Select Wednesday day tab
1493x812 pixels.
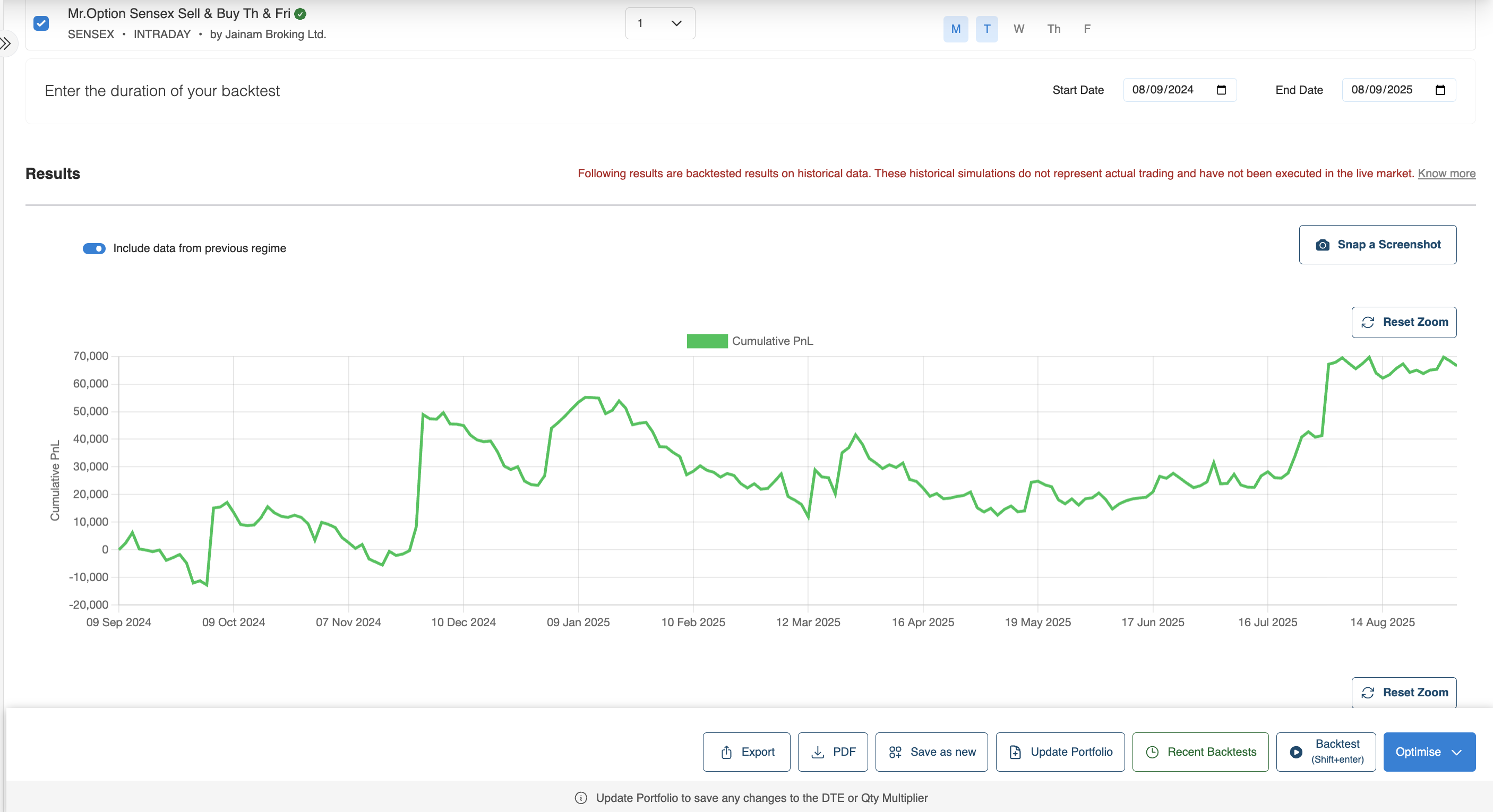[x=1018, y=29]
